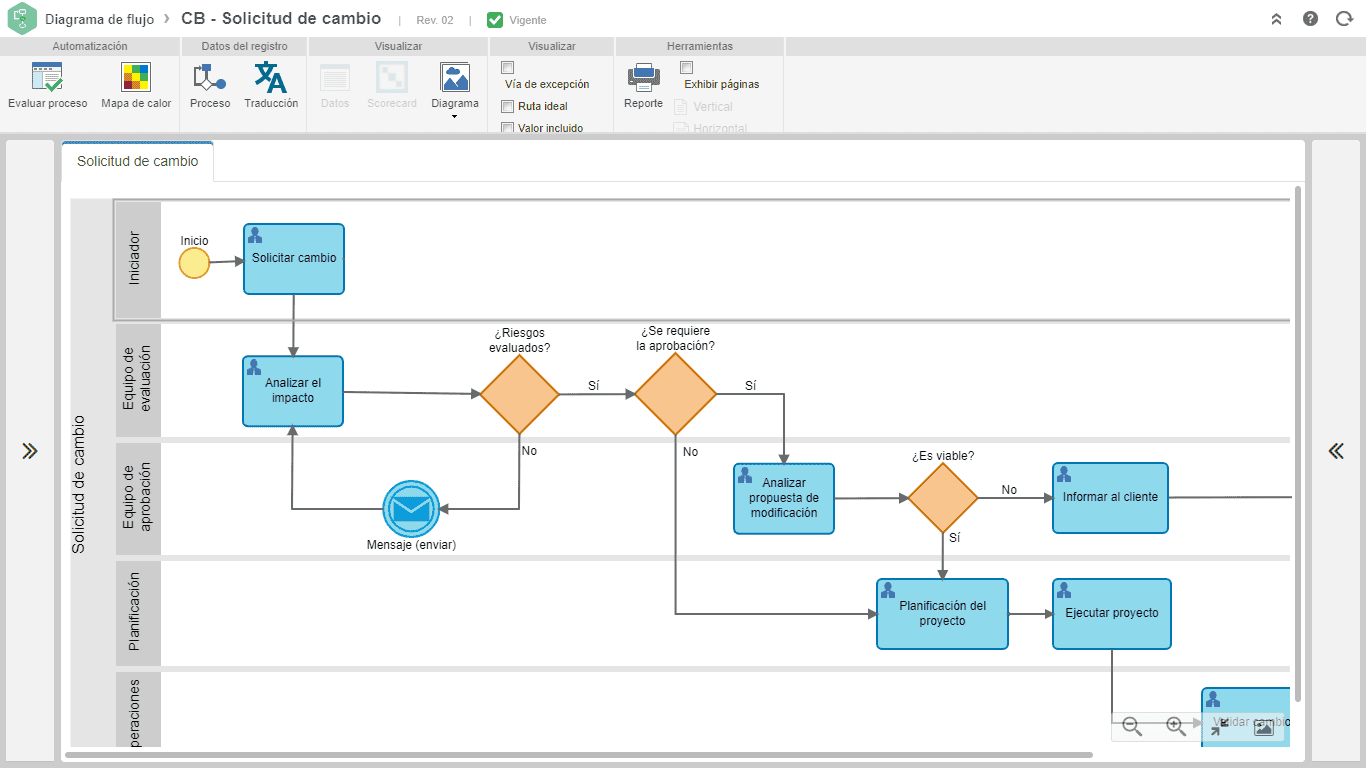Screen dimensions: 1366x768
Task: Expand the left side panel chevrons
Action: point(30,451)
